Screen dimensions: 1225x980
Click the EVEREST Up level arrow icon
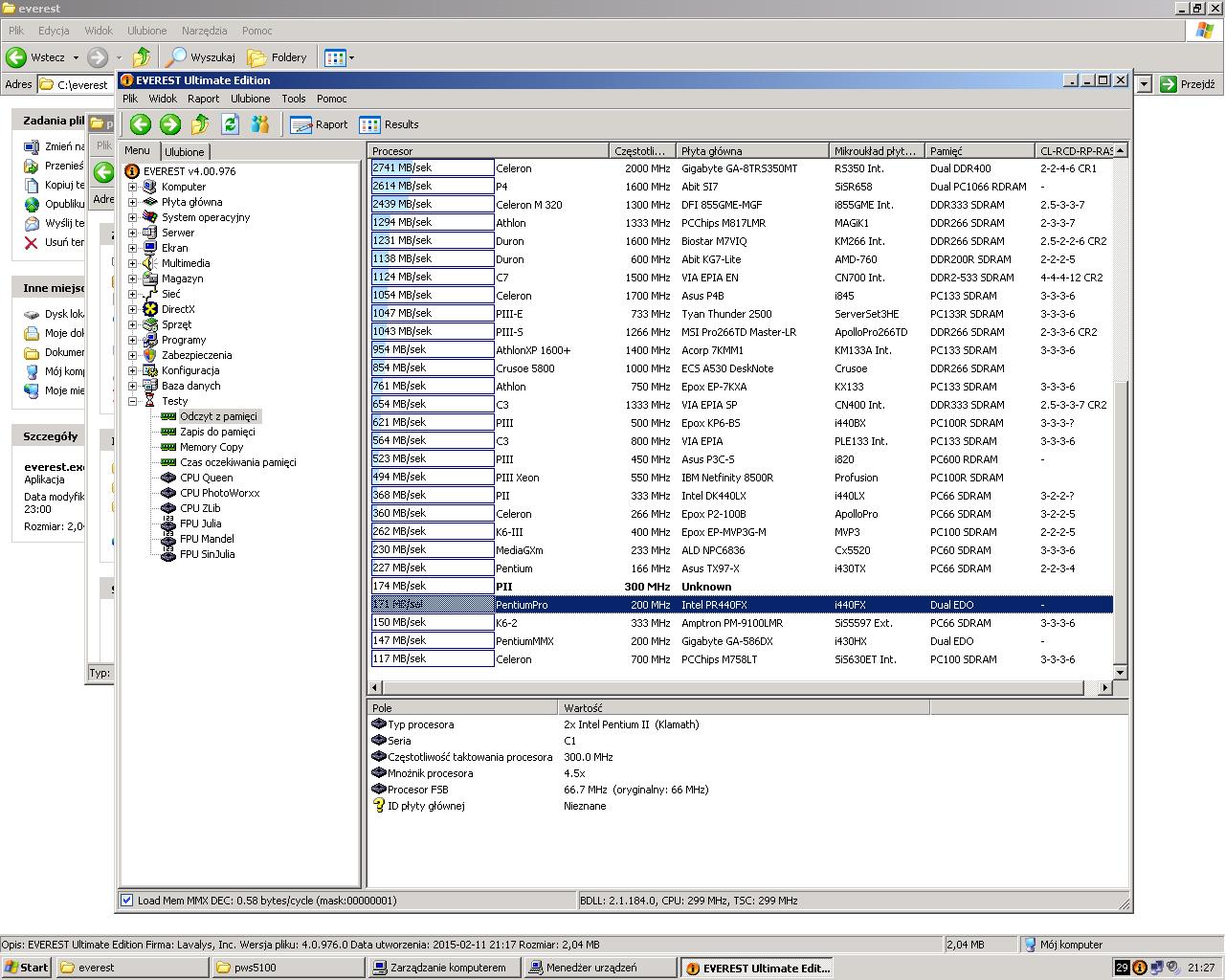[200, 124]
